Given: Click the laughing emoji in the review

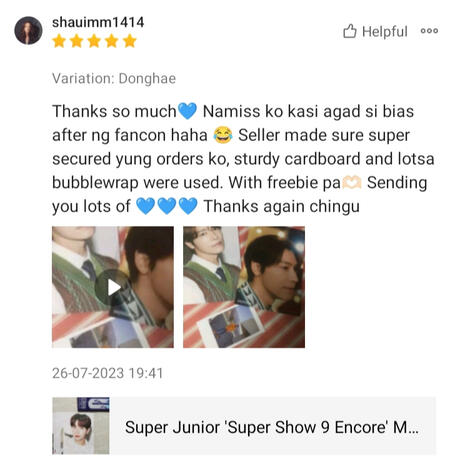Looking at the screenshot, I should coord(223,135).
